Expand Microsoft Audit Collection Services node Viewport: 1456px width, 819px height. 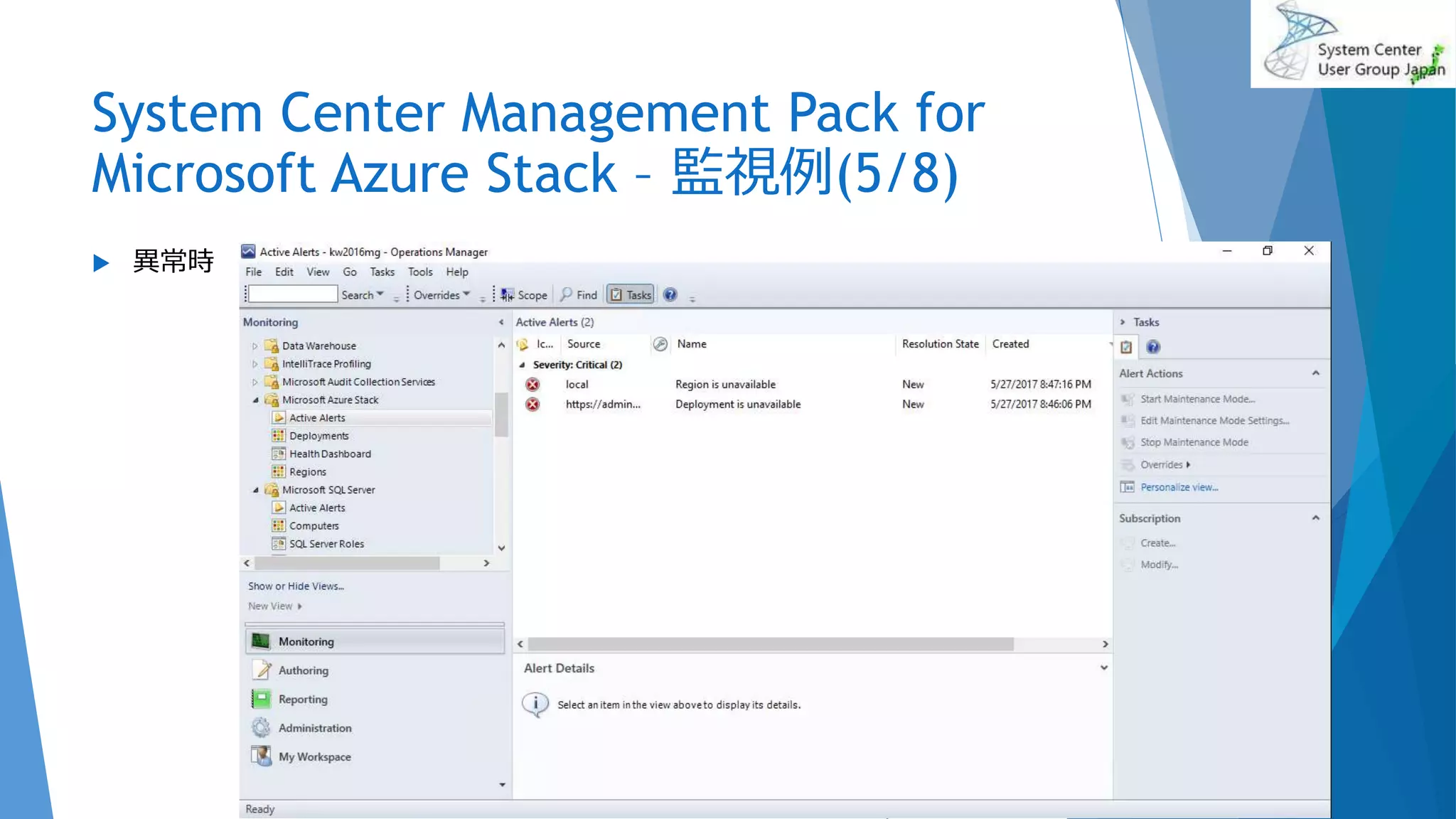point(255,382)
